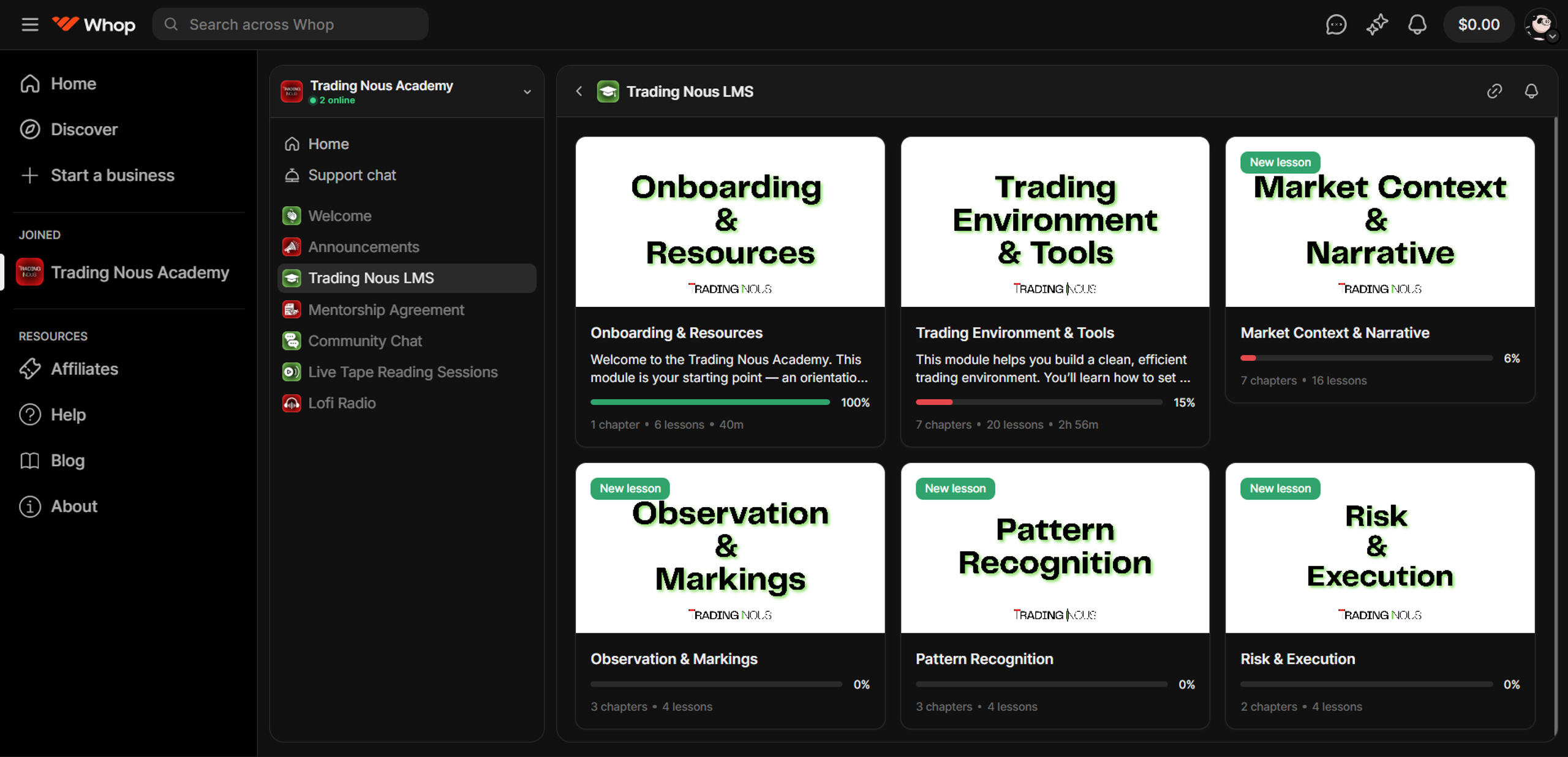Open the user avatar menu
This screenshot has height=757, width=1568.
pos(1541,25)
